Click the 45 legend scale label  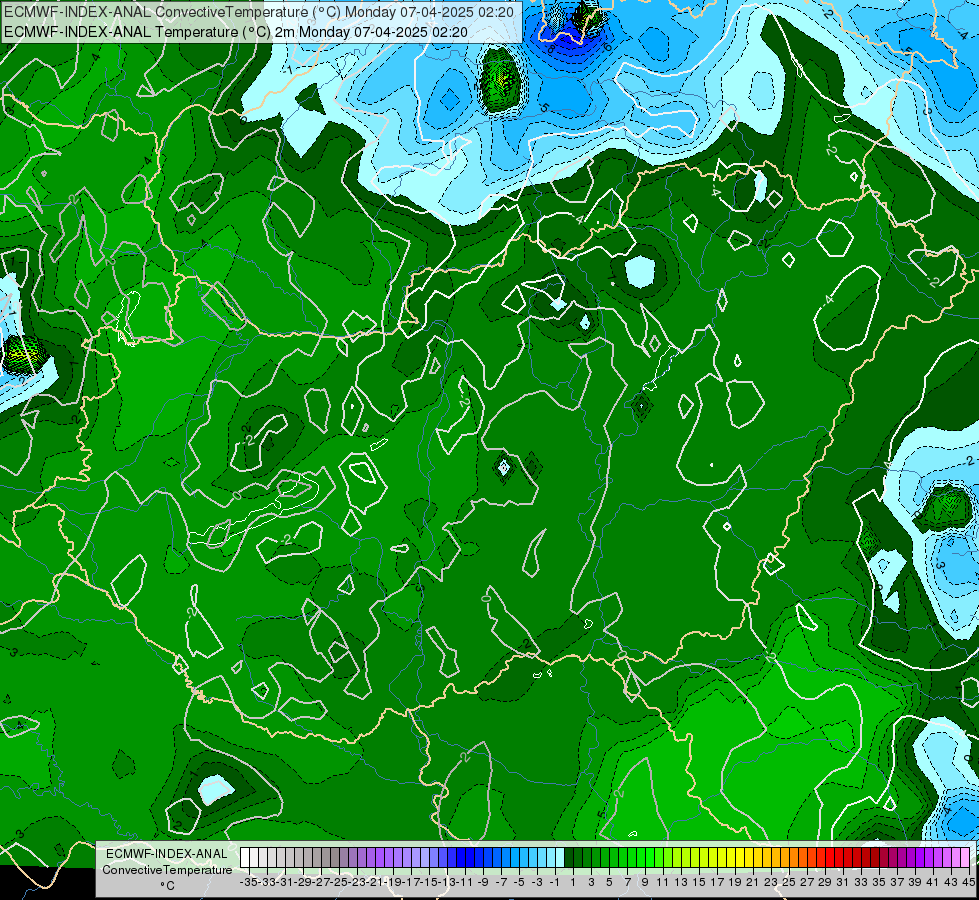(969, 882)
